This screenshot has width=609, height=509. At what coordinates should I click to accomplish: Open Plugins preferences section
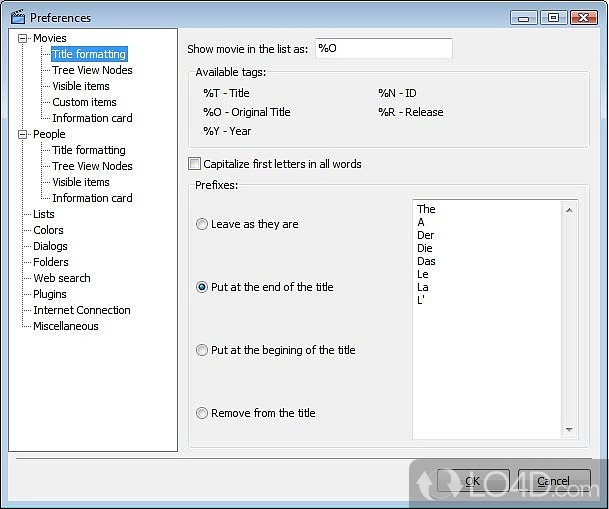coord(50,294)
